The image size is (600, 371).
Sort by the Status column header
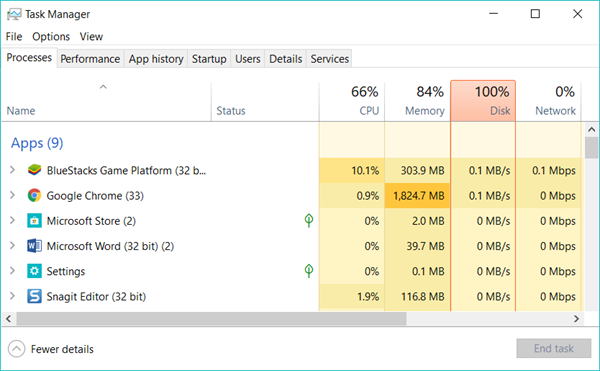tap(265, 102)
